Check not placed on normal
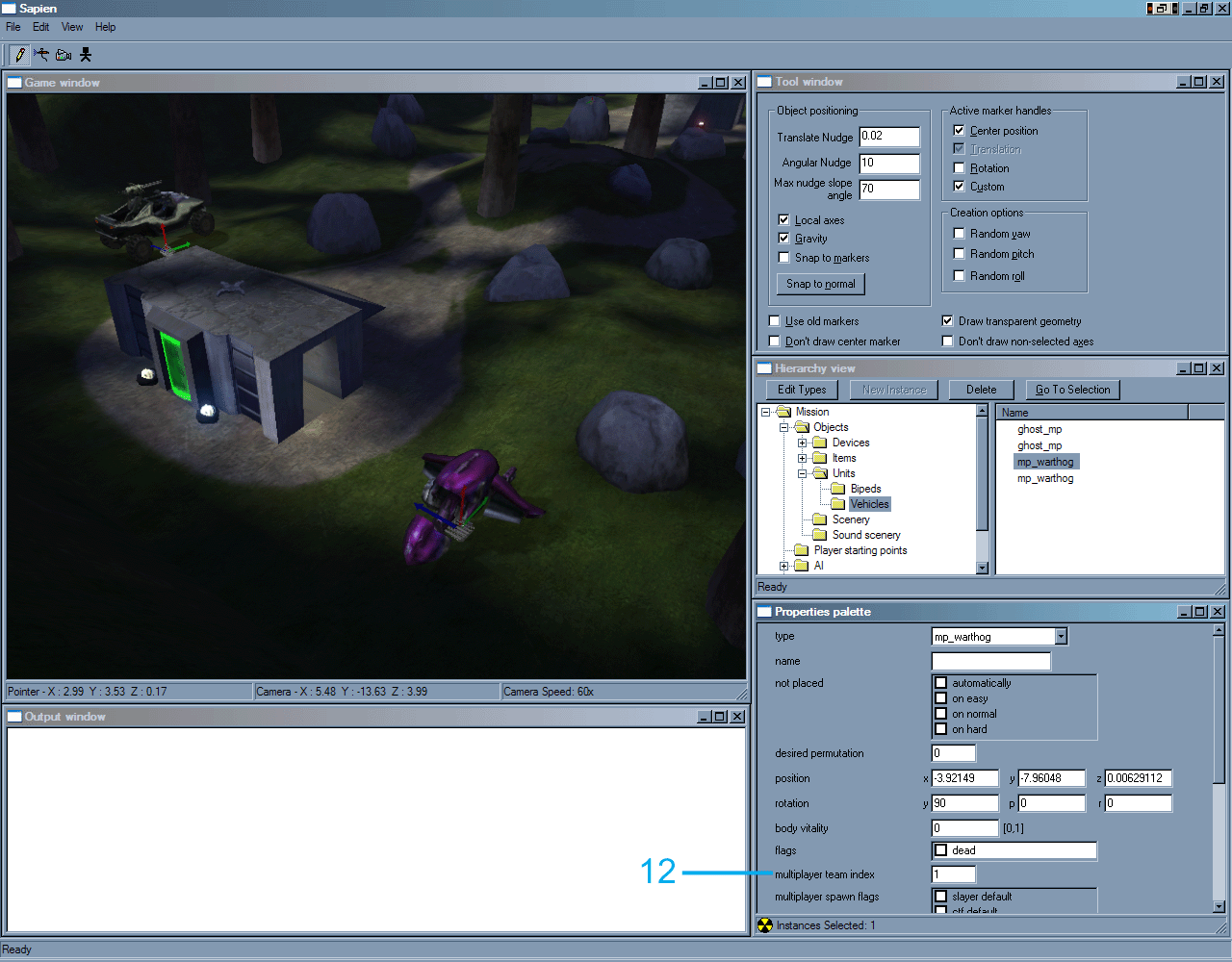 (x=941, y=714)
